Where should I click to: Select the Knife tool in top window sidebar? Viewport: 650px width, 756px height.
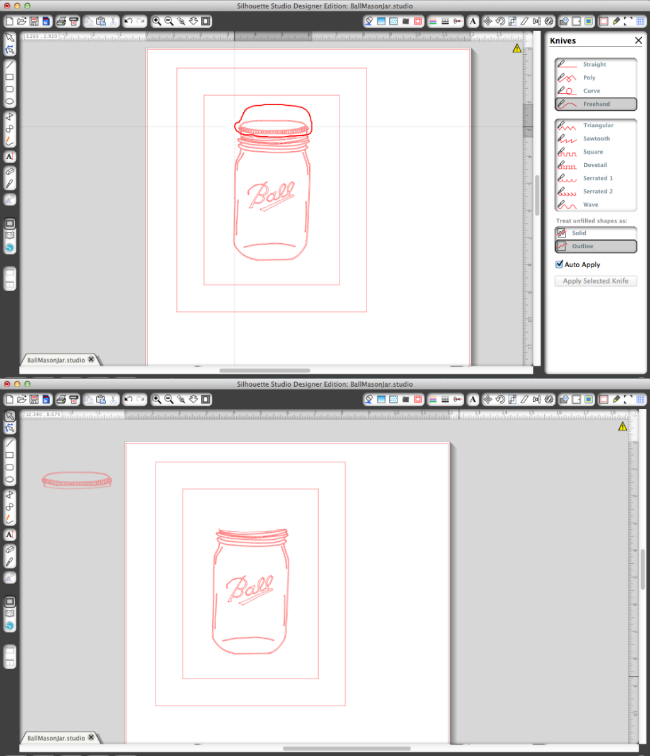coord(10,184)
